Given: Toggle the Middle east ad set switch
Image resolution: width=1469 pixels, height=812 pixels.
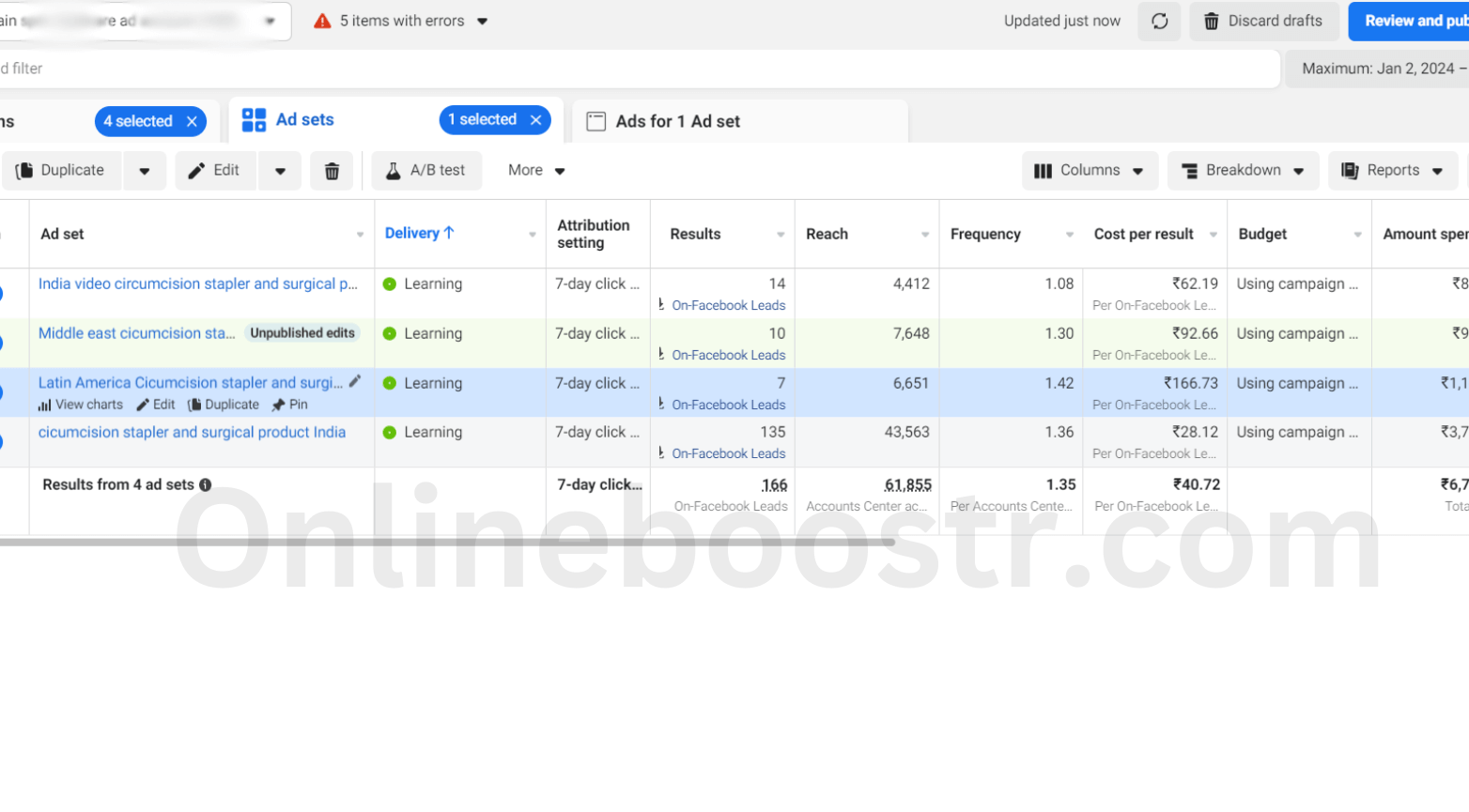Looking at the screenshot, I should click(2, 343).
